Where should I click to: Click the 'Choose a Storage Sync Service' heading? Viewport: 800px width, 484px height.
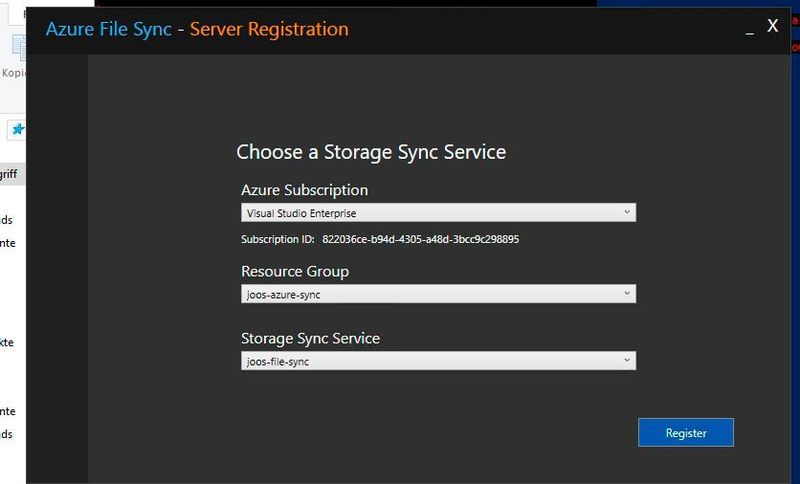[371, 152]
